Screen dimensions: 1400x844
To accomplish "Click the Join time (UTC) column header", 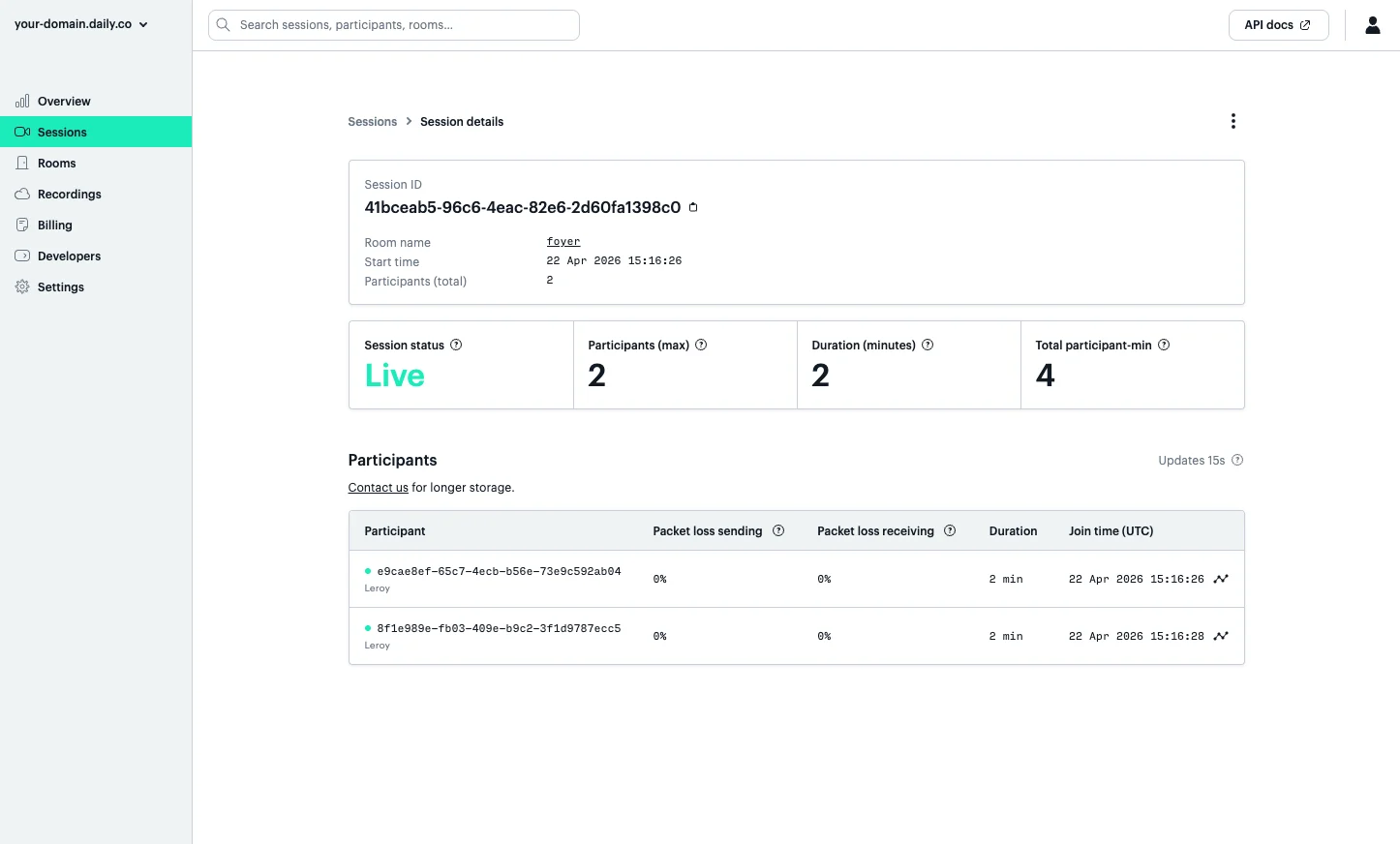I will tap(1111, 531).
